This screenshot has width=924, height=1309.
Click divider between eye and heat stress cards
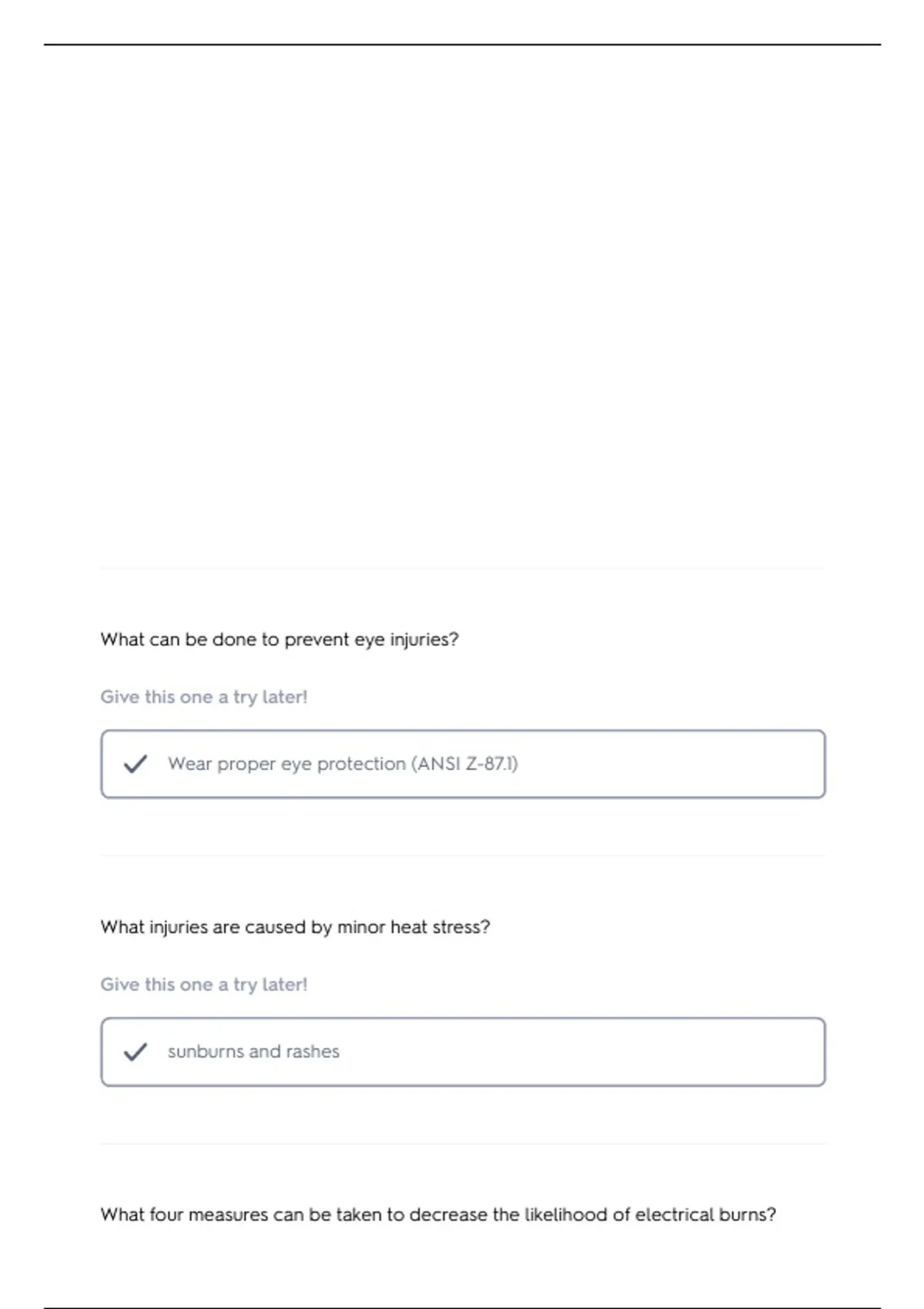(x=463, y=855)
